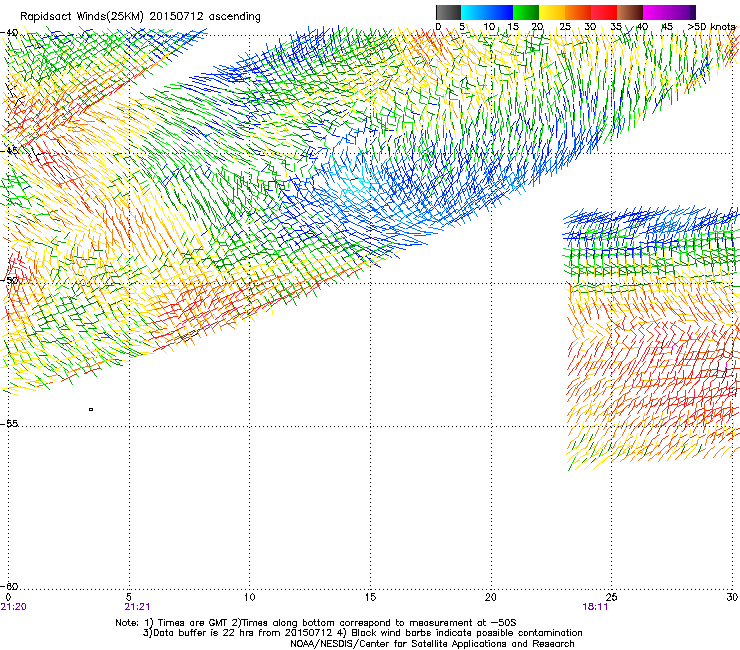The height and width of the screenshot is (650, 740).
Task: Click the blue 5-15 knots legend swatch
Action: pos(487,12)
